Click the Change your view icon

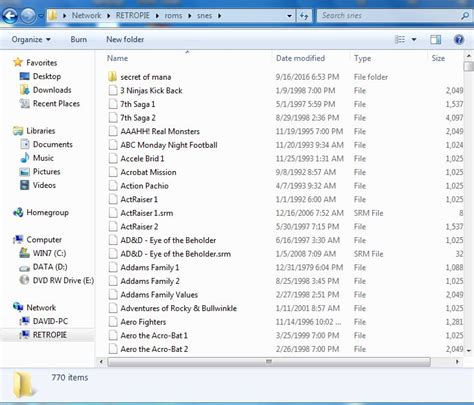pyautogui.click(x=400, y=39)
